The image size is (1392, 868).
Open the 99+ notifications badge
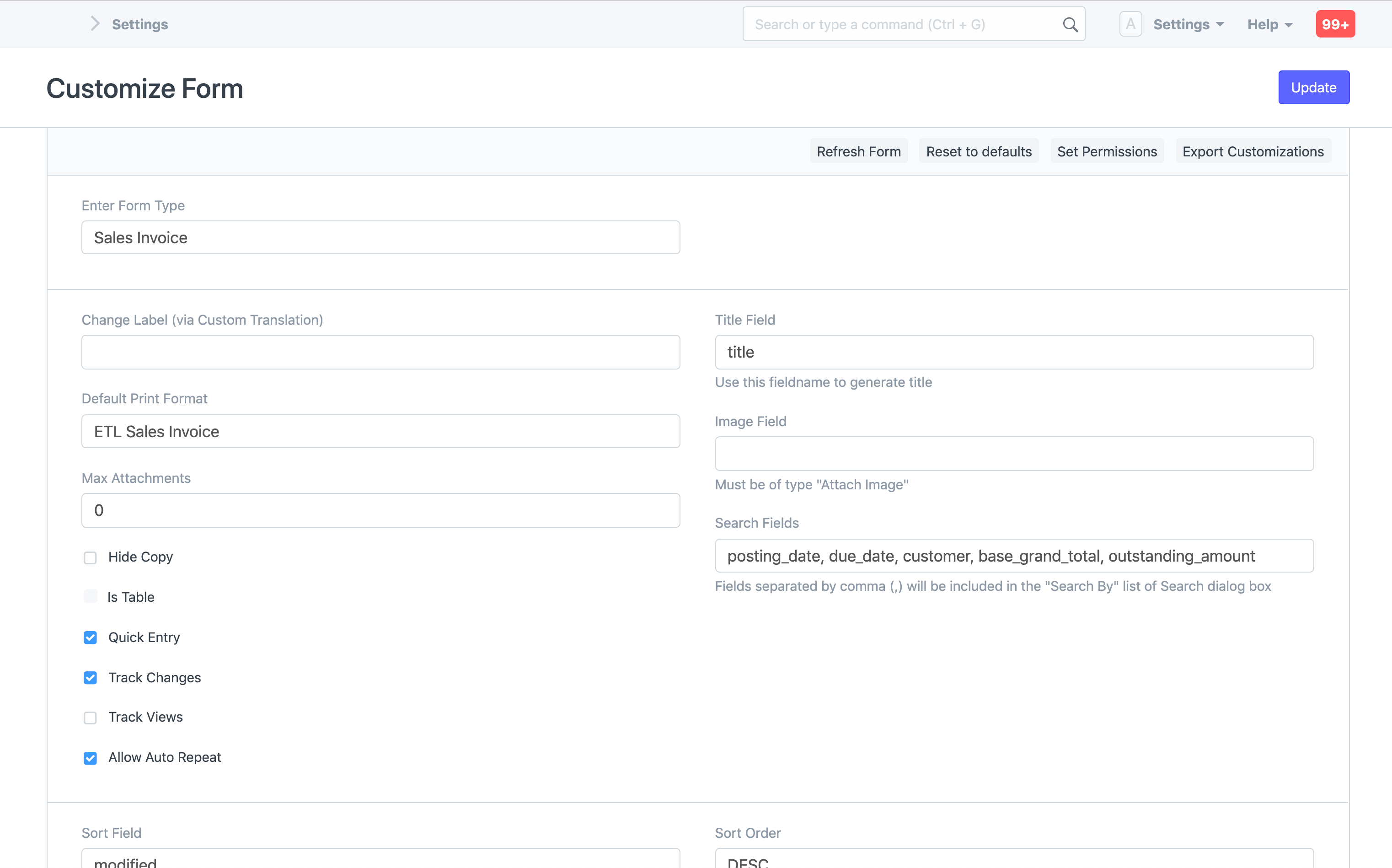point(1334,25)
